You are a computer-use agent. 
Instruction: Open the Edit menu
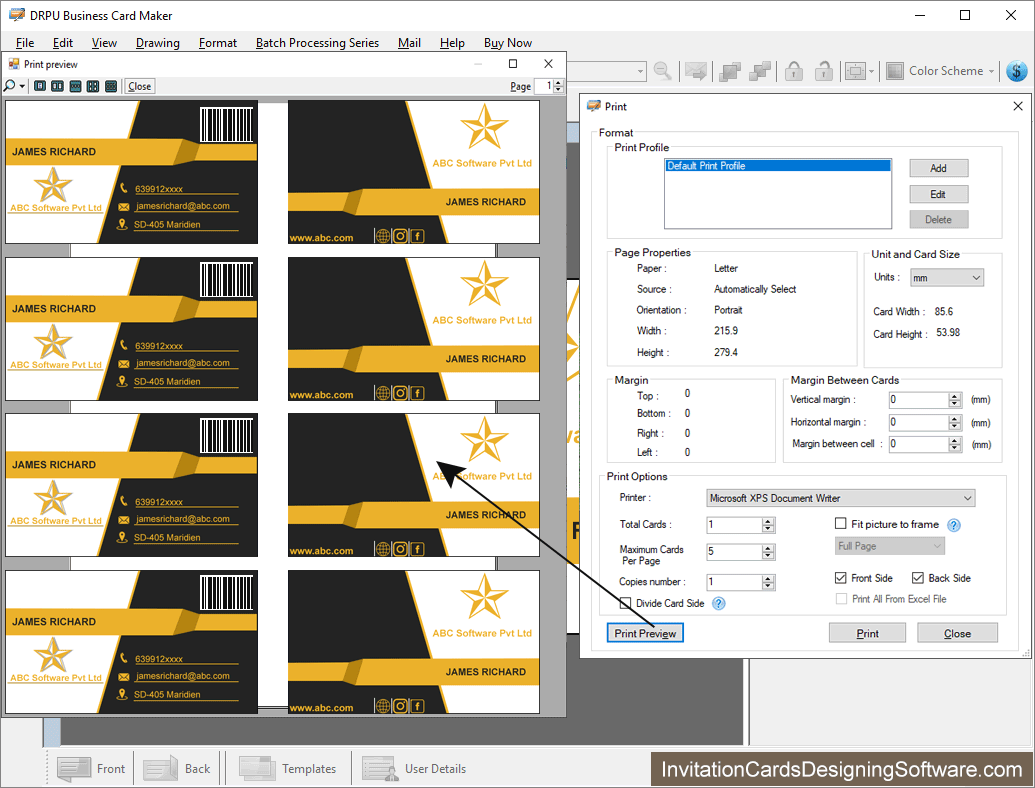(63, 43)
